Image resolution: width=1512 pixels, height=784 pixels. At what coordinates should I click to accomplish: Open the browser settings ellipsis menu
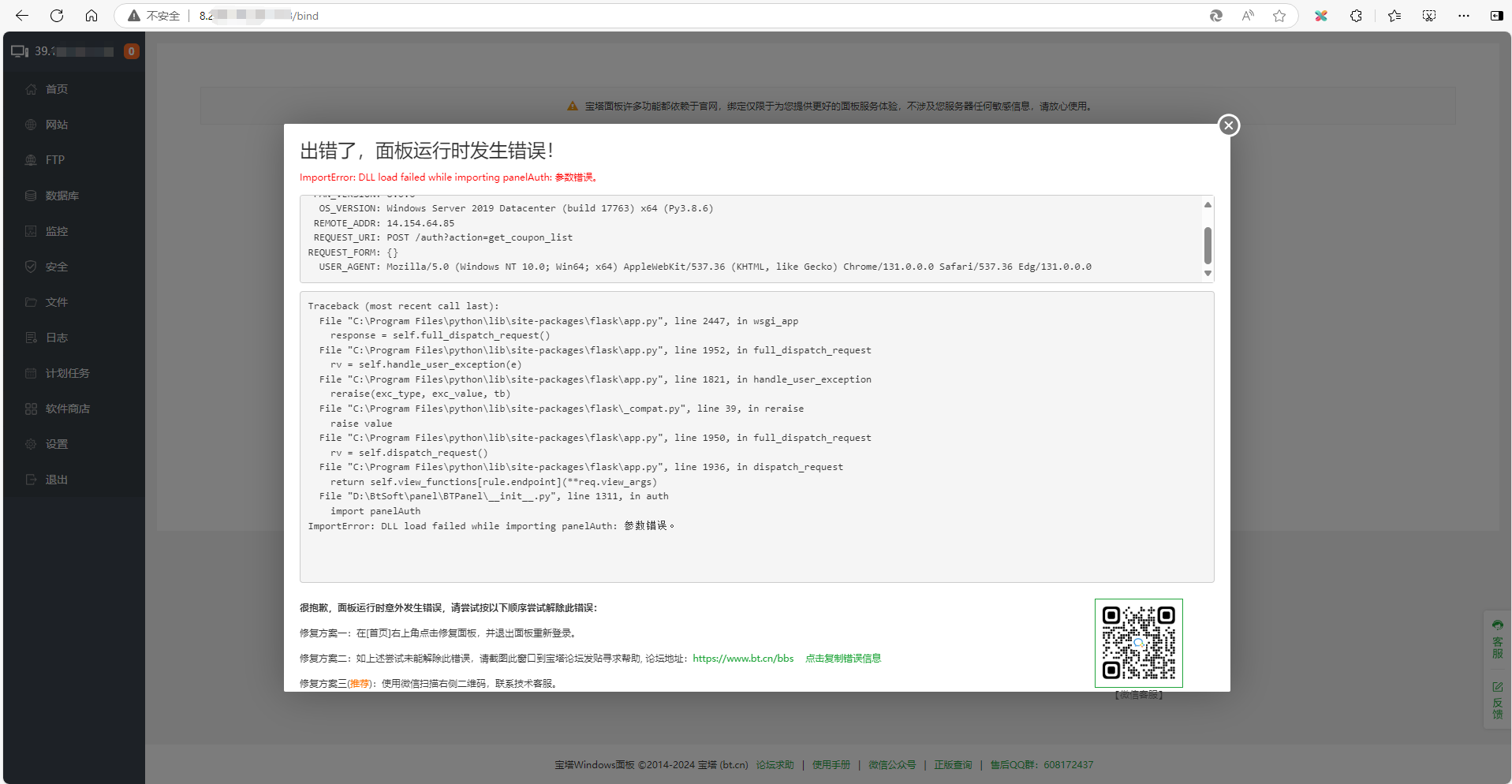coord(1464,16)
